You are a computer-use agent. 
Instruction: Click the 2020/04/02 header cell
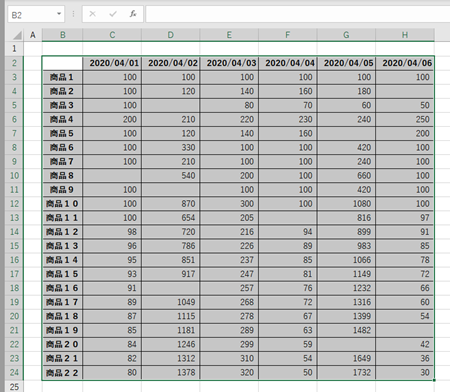coord(171,63)
